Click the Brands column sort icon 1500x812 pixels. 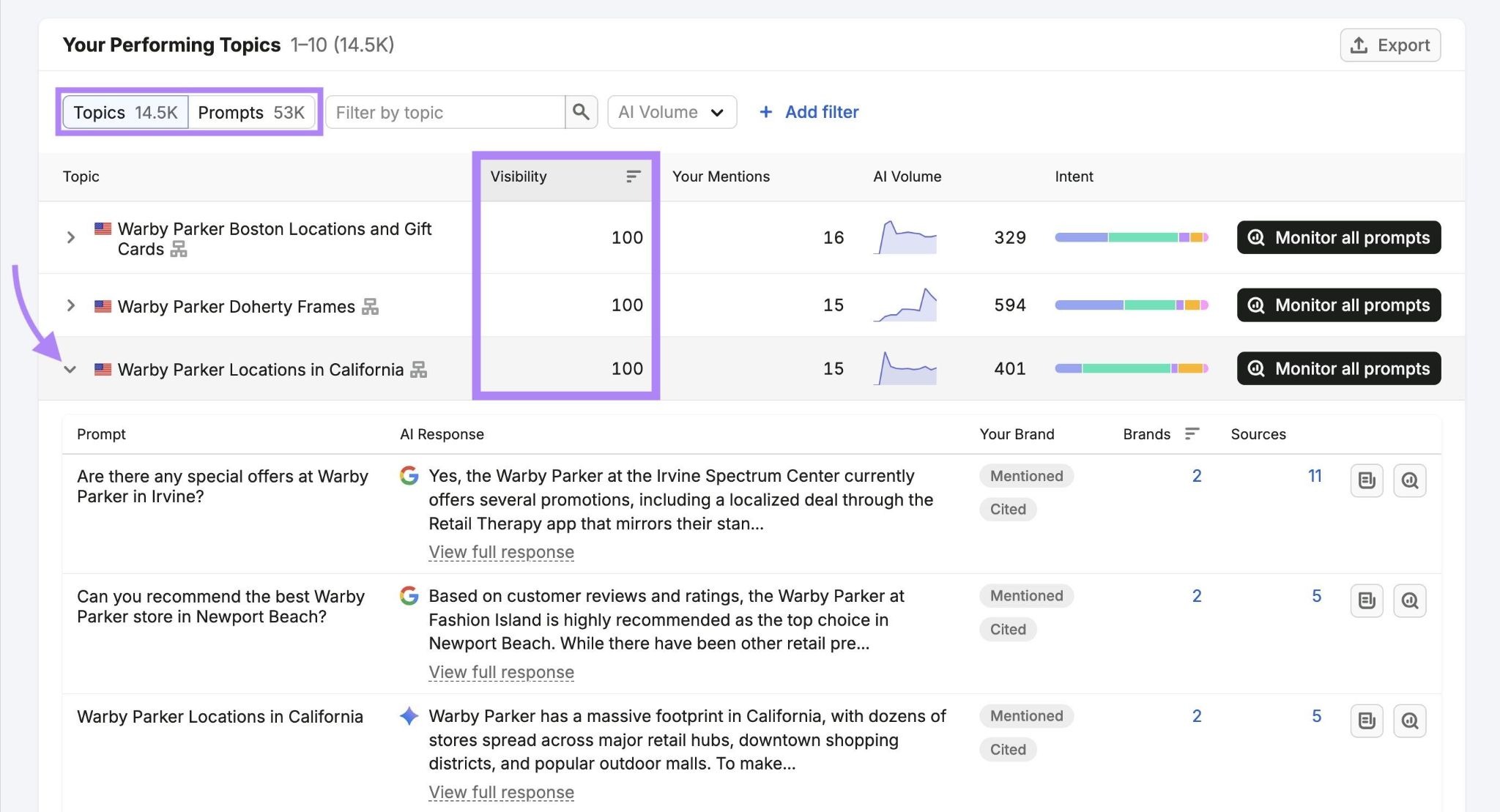(1192, 434)
